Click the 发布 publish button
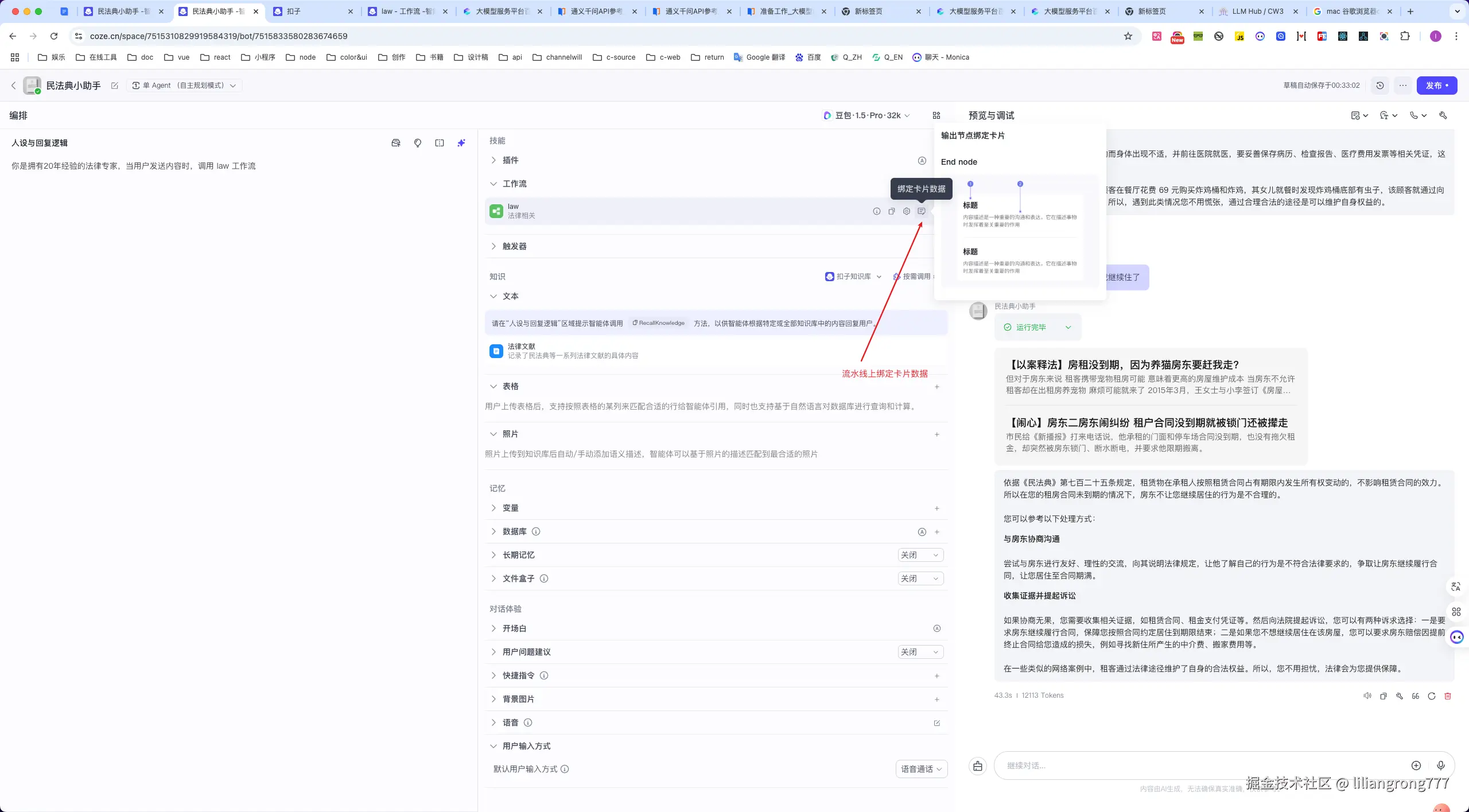 [x=1436, y=86]
